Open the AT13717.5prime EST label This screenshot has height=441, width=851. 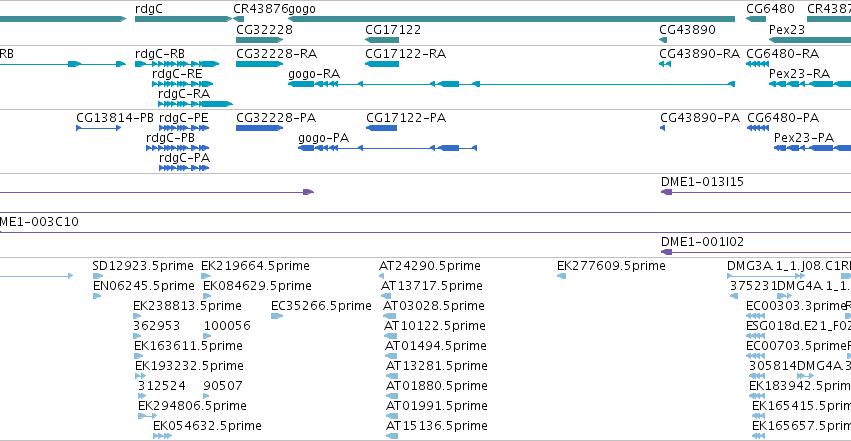[432, 286]
